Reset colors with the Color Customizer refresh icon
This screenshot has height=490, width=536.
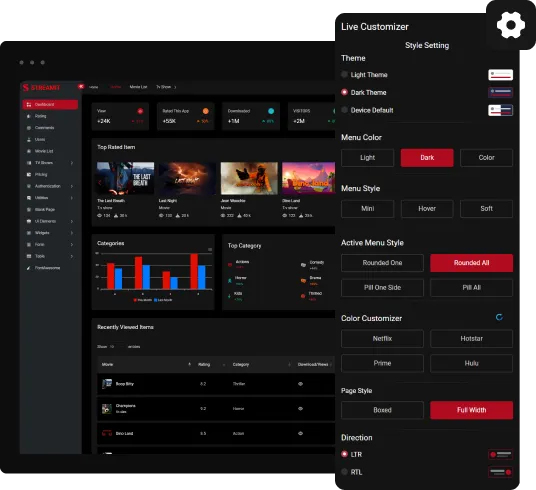point(499,317)
